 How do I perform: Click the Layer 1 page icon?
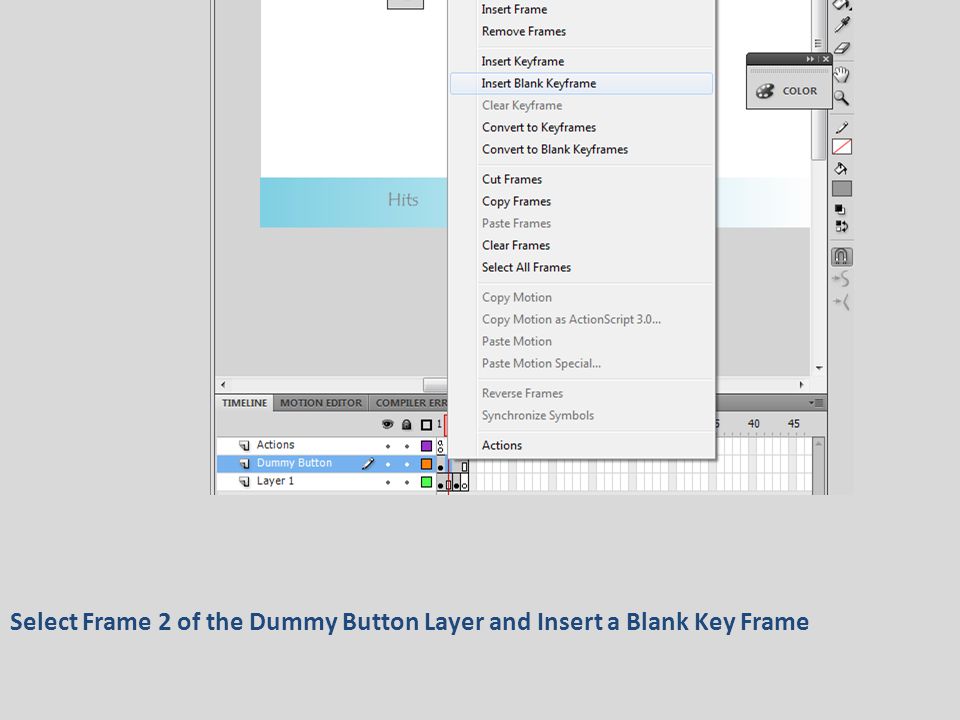pos(244,482)
